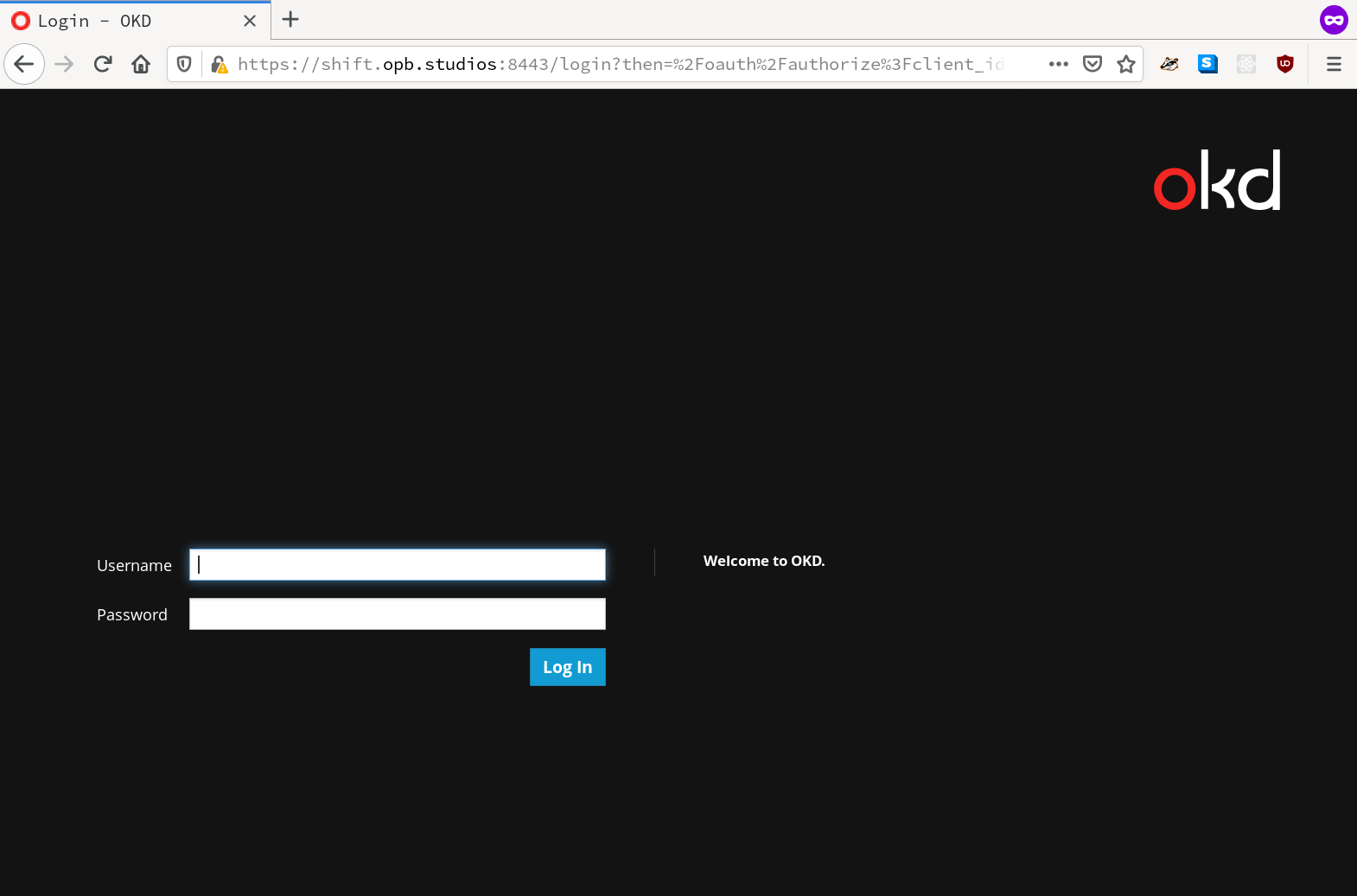Focus the Password input field

click(398, 614)
